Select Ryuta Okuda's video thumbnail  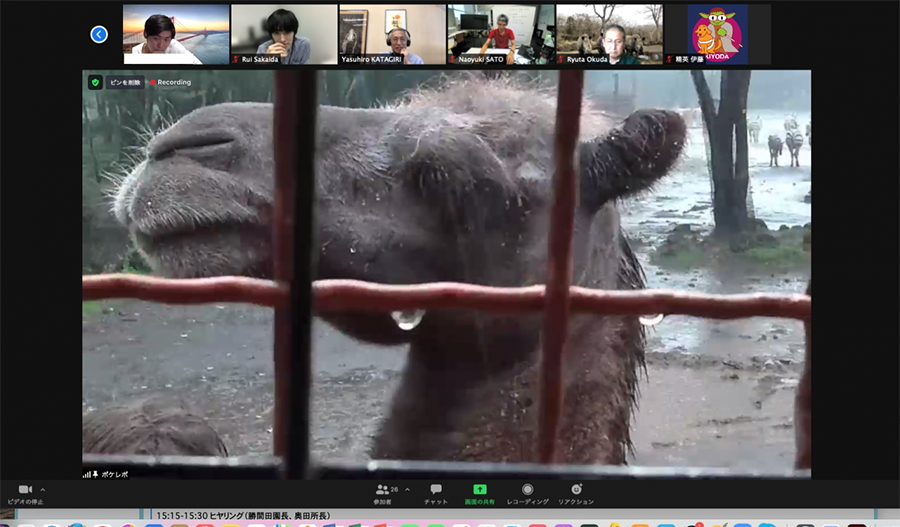click(x=609, y=34)
